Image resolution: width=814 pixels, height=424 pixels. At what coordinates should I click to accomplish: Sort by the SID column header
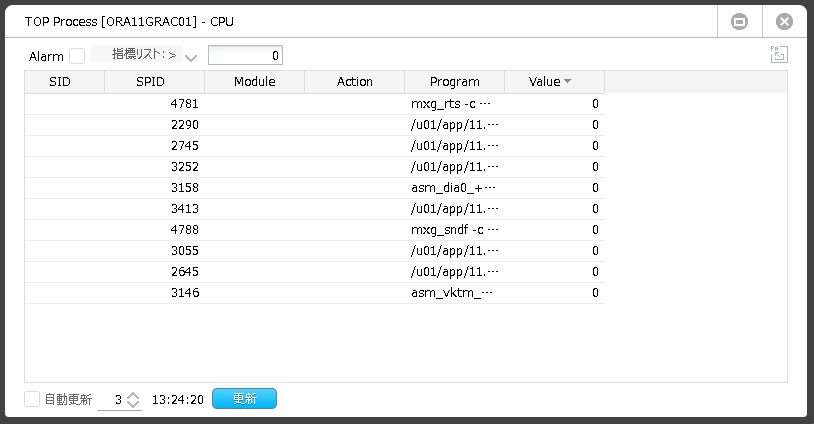[x=64, y=82]
